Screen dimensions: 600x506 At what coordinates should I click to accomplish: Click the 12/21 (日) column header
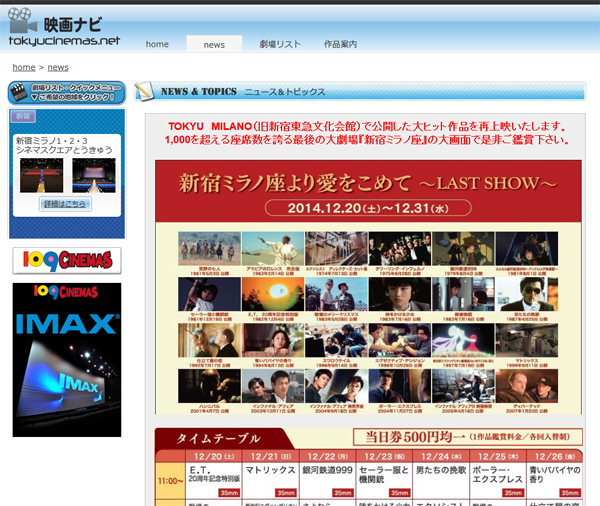coord(271,456)
